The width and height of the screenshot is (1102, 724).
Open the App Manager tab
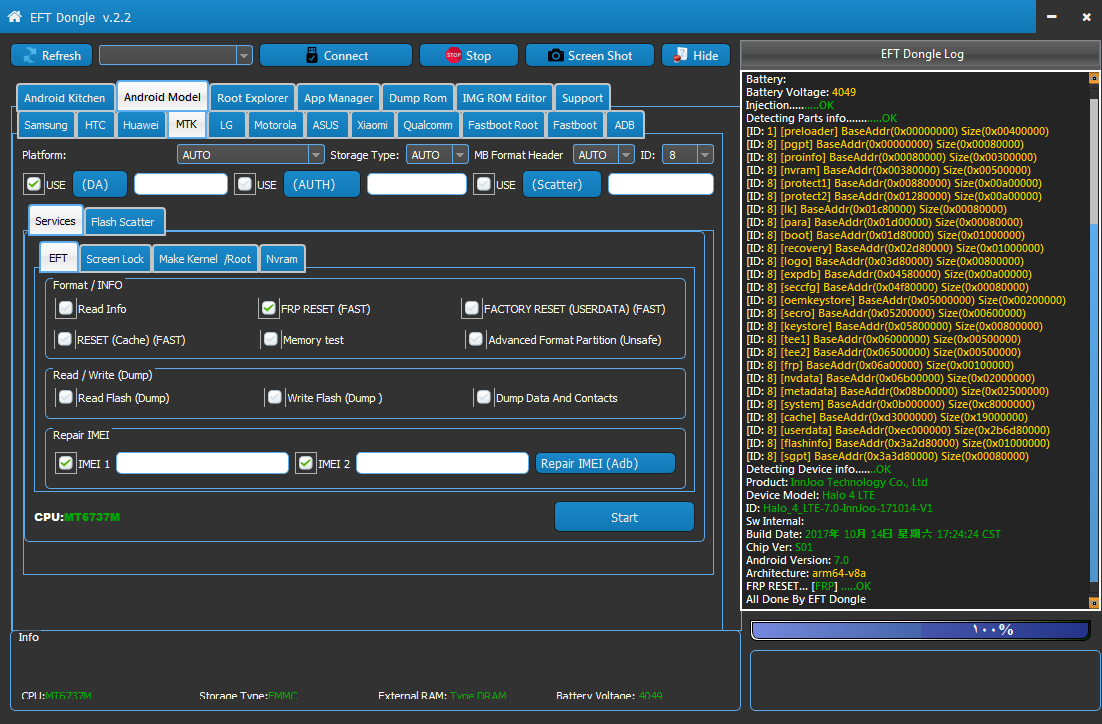tap(338, 98)
